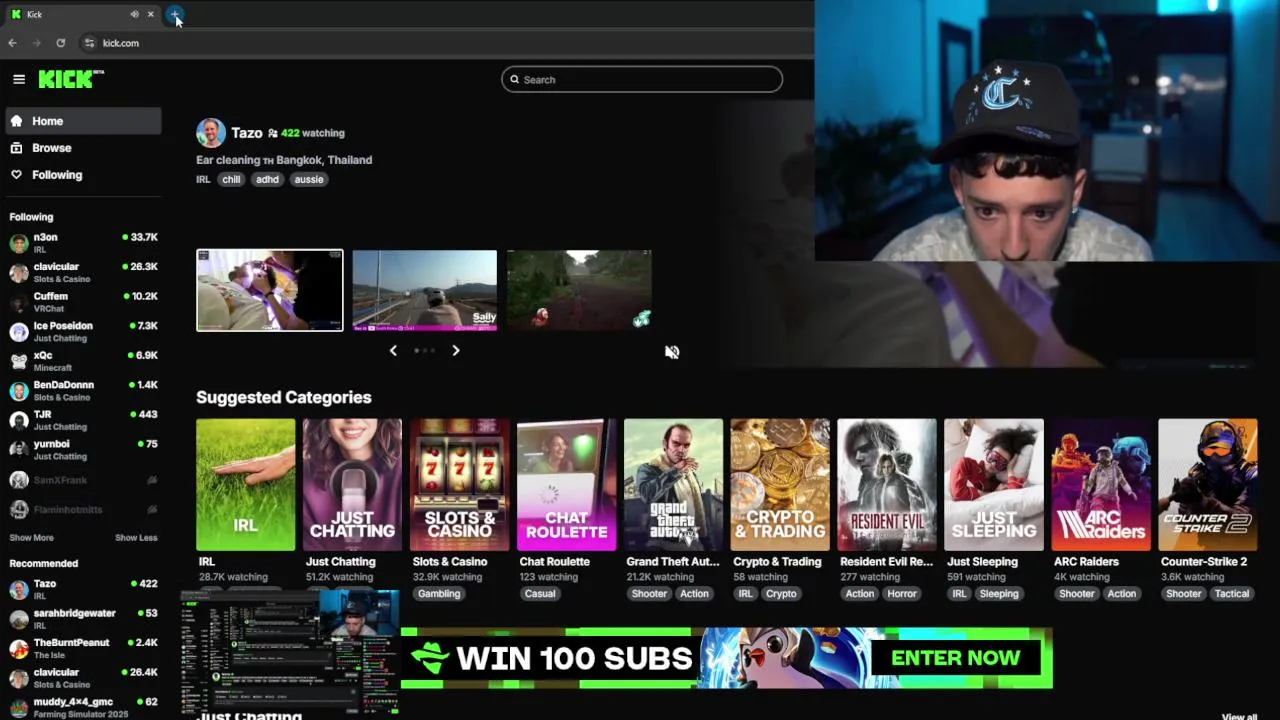Select first featured stream thumbnail
The image size is (1280, 720).
(270, 290)
